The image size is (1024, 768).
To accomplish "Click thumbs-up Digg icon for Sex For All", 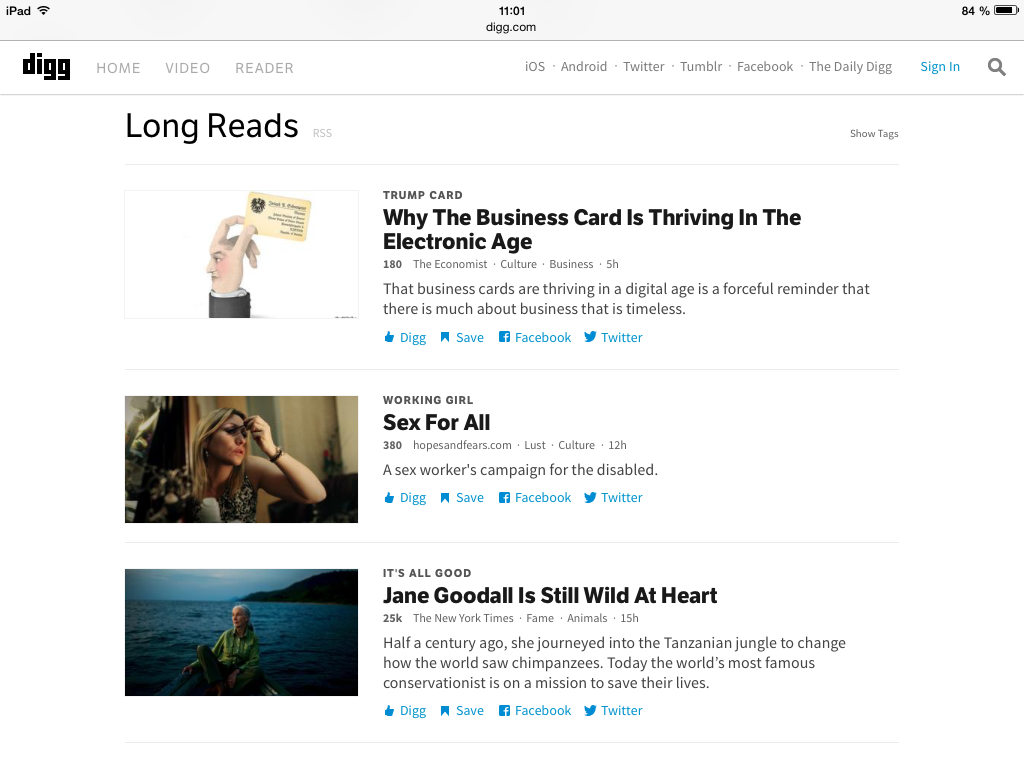I will pyautogui.click(x=389, y=498).
